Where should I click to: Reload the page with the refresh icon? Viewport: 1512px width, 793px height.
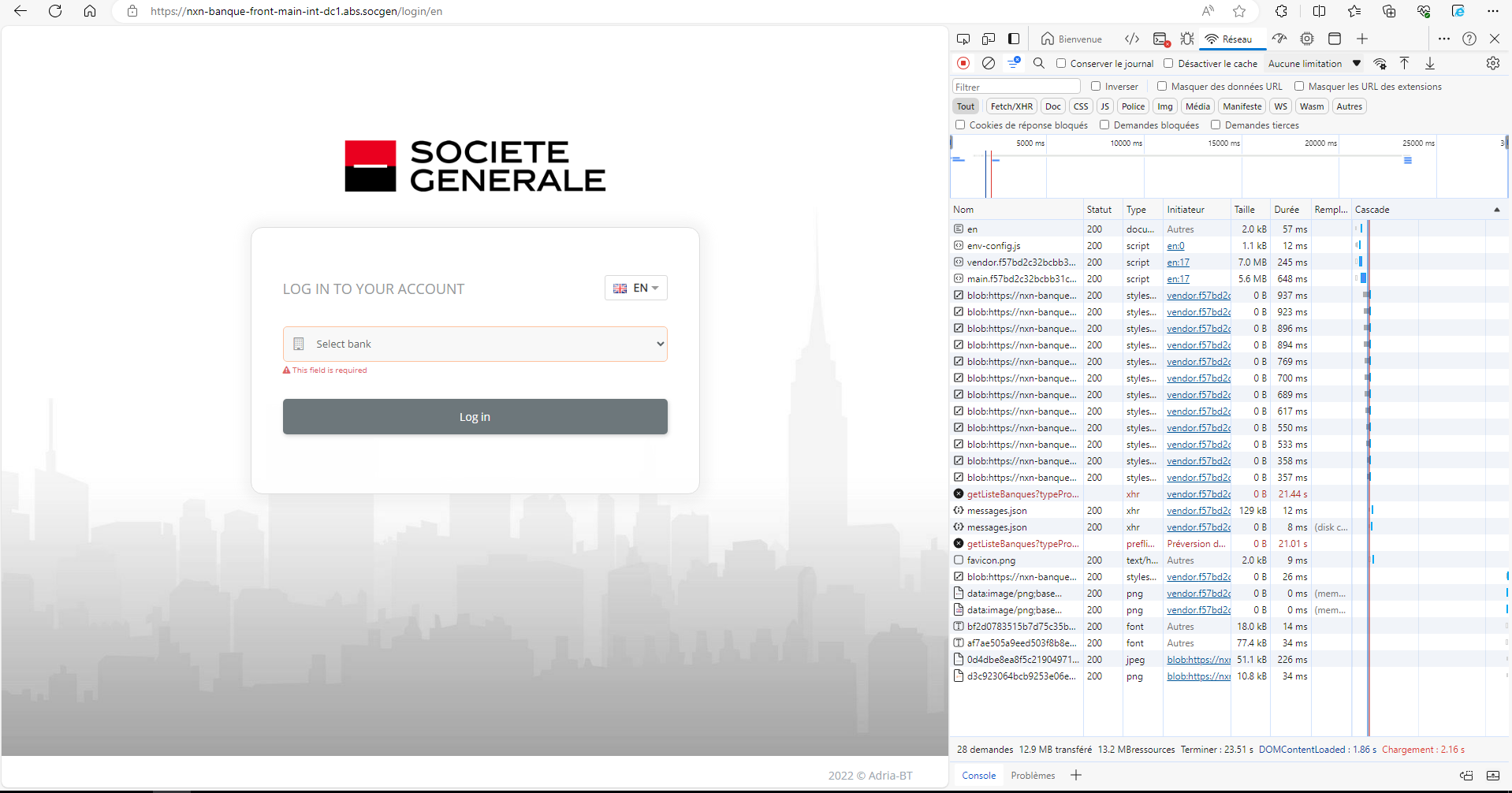[55, 11]
